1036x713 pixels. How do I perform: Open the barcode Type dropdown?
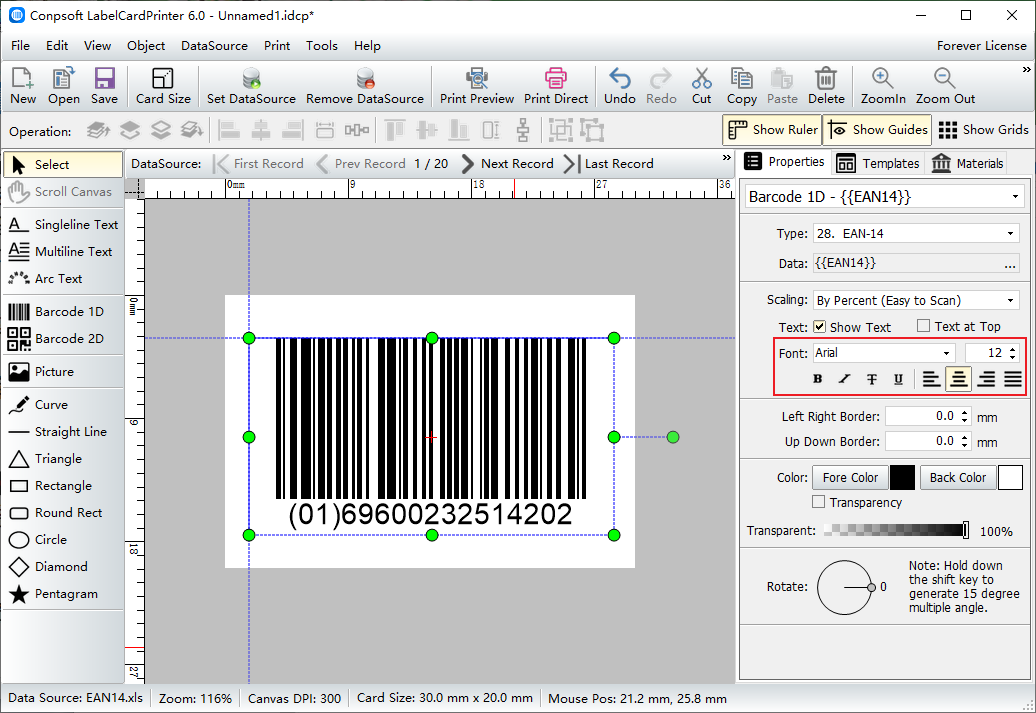coord(1010,234)
